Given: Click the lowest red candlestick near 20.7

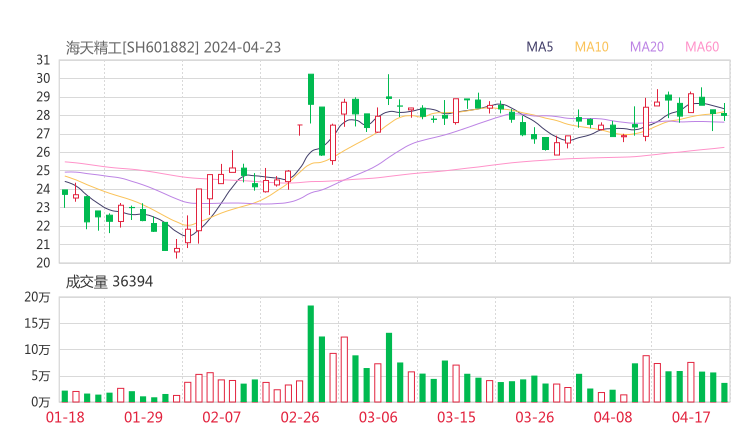Looking at the screenshot, I should [x=177, y=251].
